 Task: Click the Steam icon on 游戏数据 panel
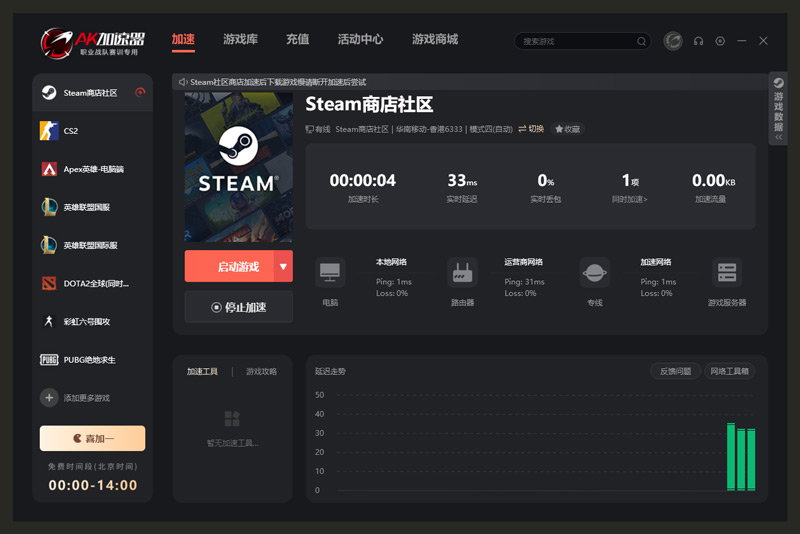(778, 83)
